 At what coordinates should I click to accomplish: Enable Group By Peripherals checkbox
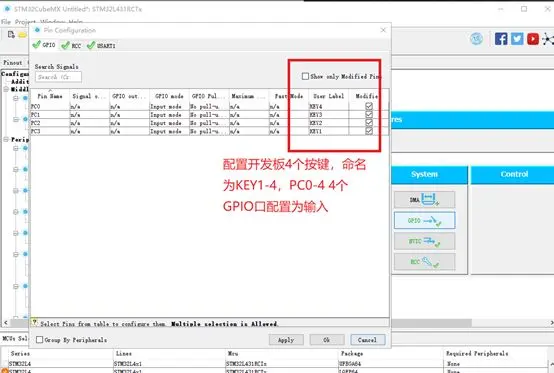[40, 339]
